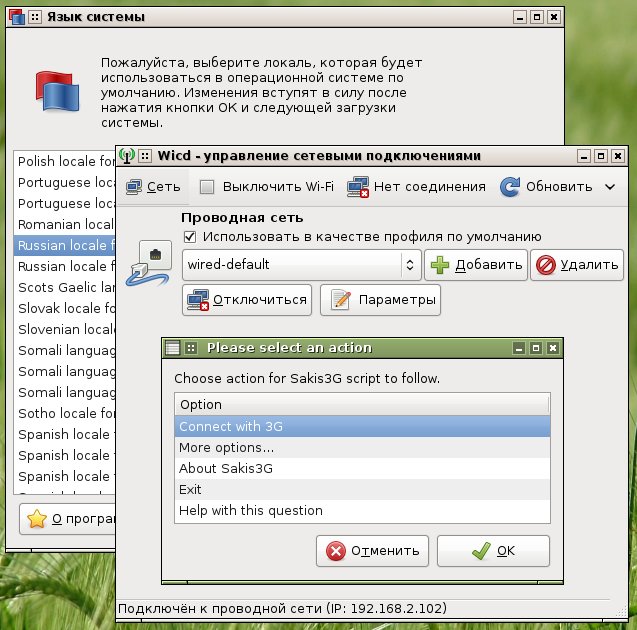Maximize the Wicd window
The image size is (637, 630).
click(x=601, y=156)
